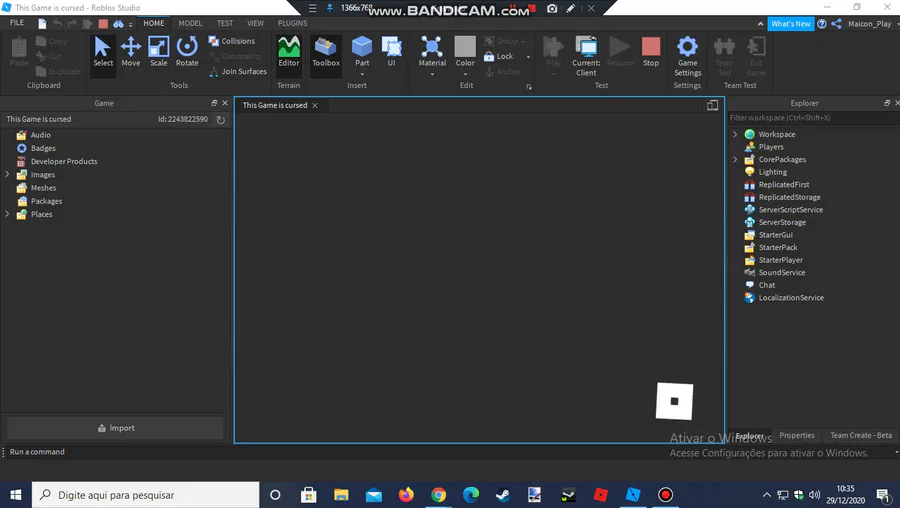The image size is (900, 508).
Task: Close the This Game is cursed tab
Action: tap(315, 105)
